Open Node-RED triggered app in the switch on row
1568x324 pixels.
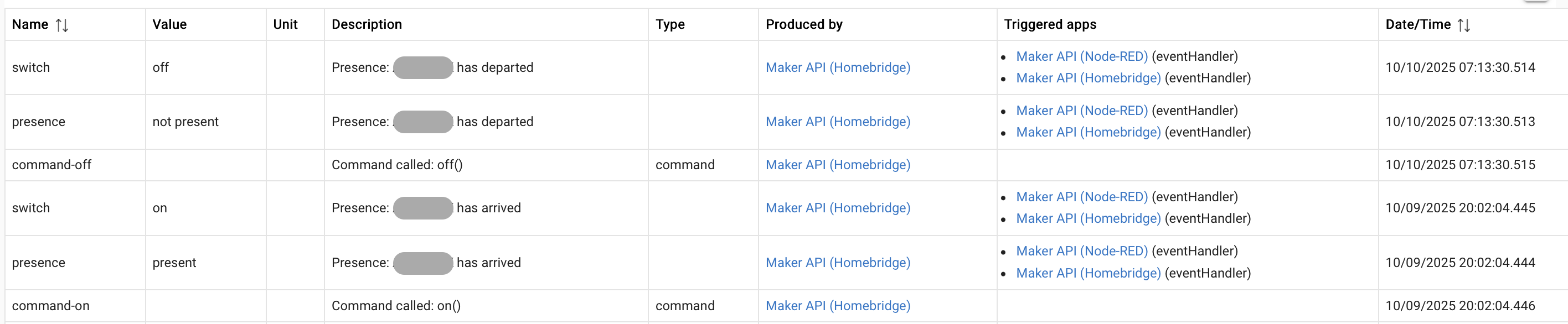point(1081,197)
